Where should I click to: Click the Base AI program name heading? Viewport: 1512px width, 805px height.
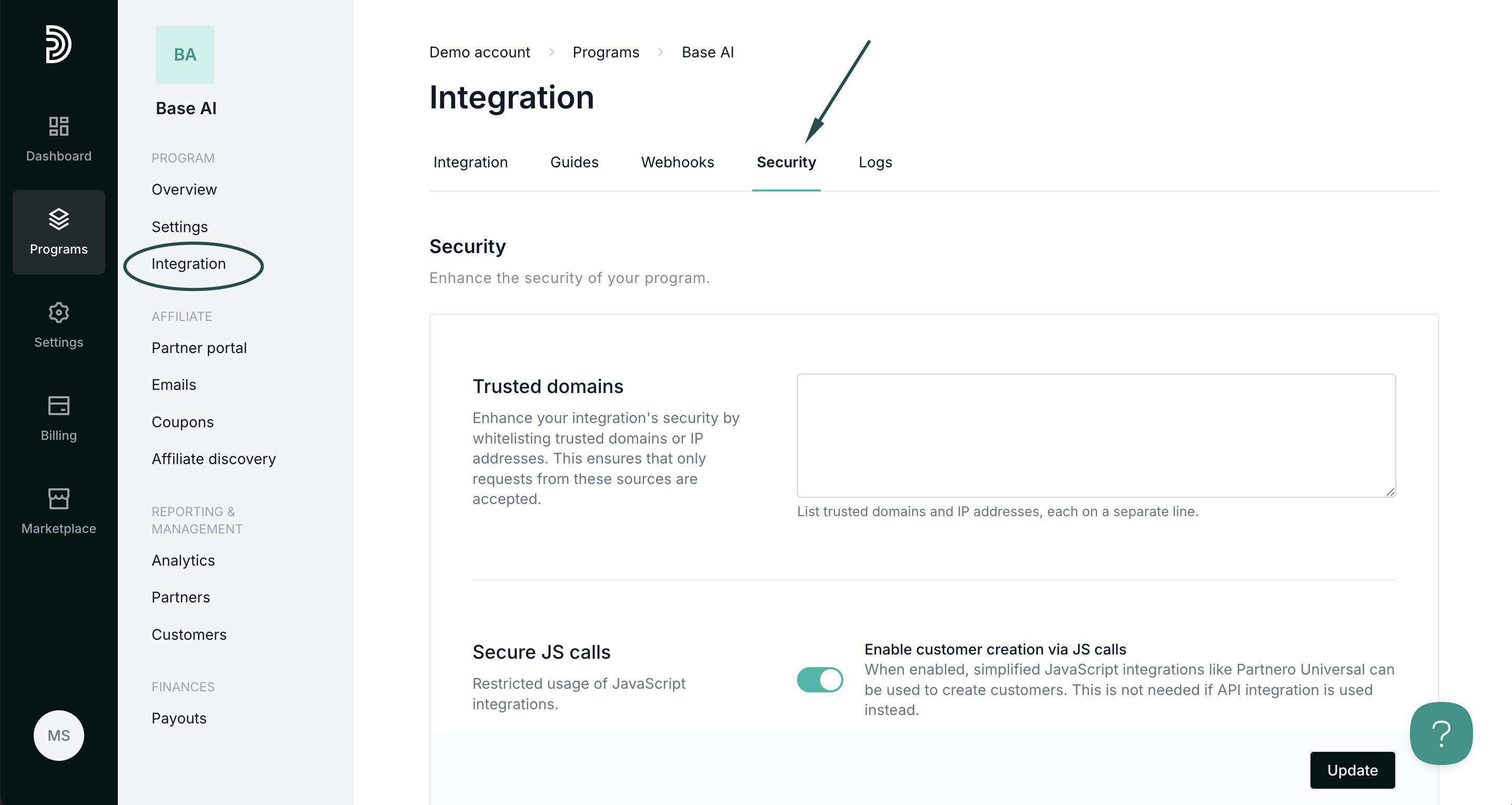click(186, 108)
